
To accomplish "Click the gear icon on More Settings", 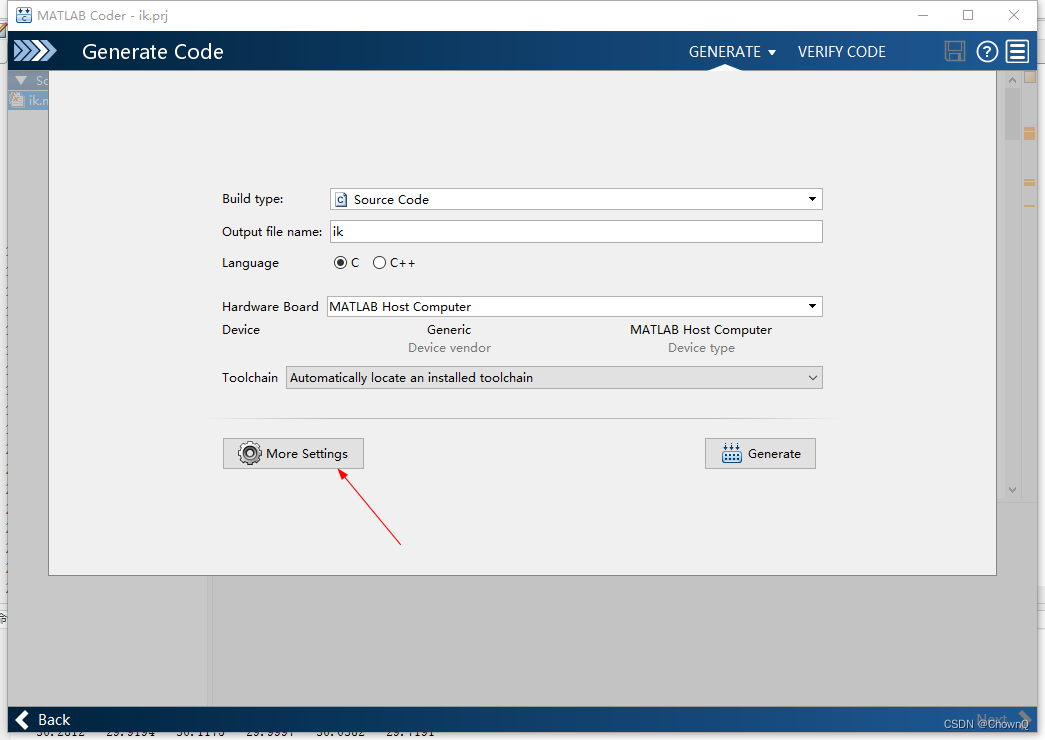I will 250,453.
